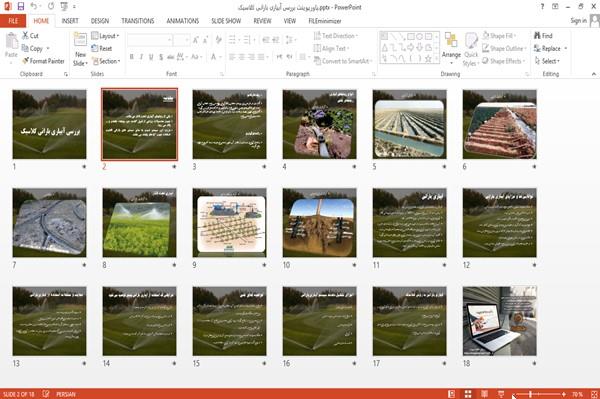Click the spell check icon in status bar

click(x=46, y=394)
